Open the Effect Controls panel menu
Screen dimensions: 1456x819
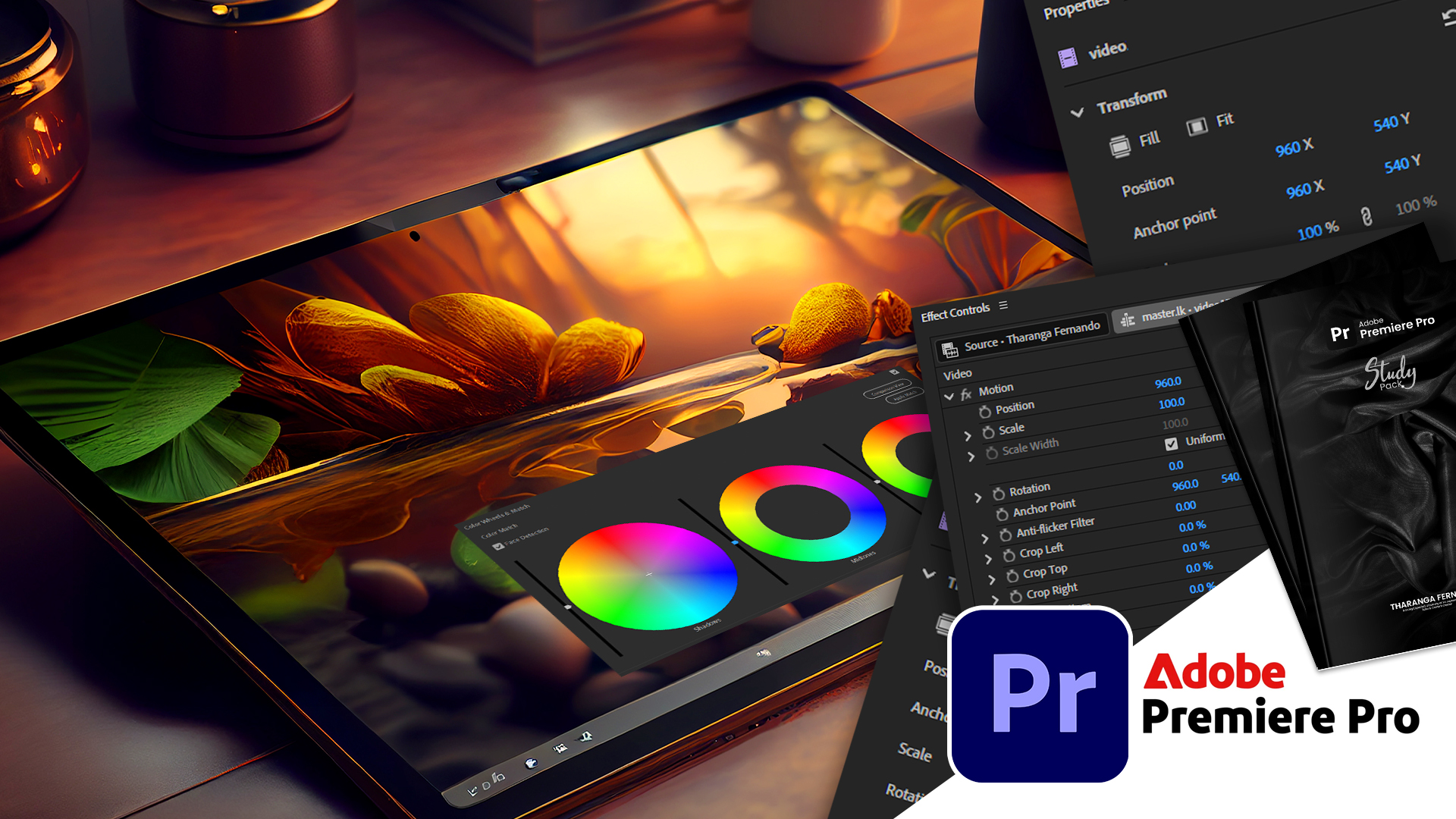(x=1003, y=305)
